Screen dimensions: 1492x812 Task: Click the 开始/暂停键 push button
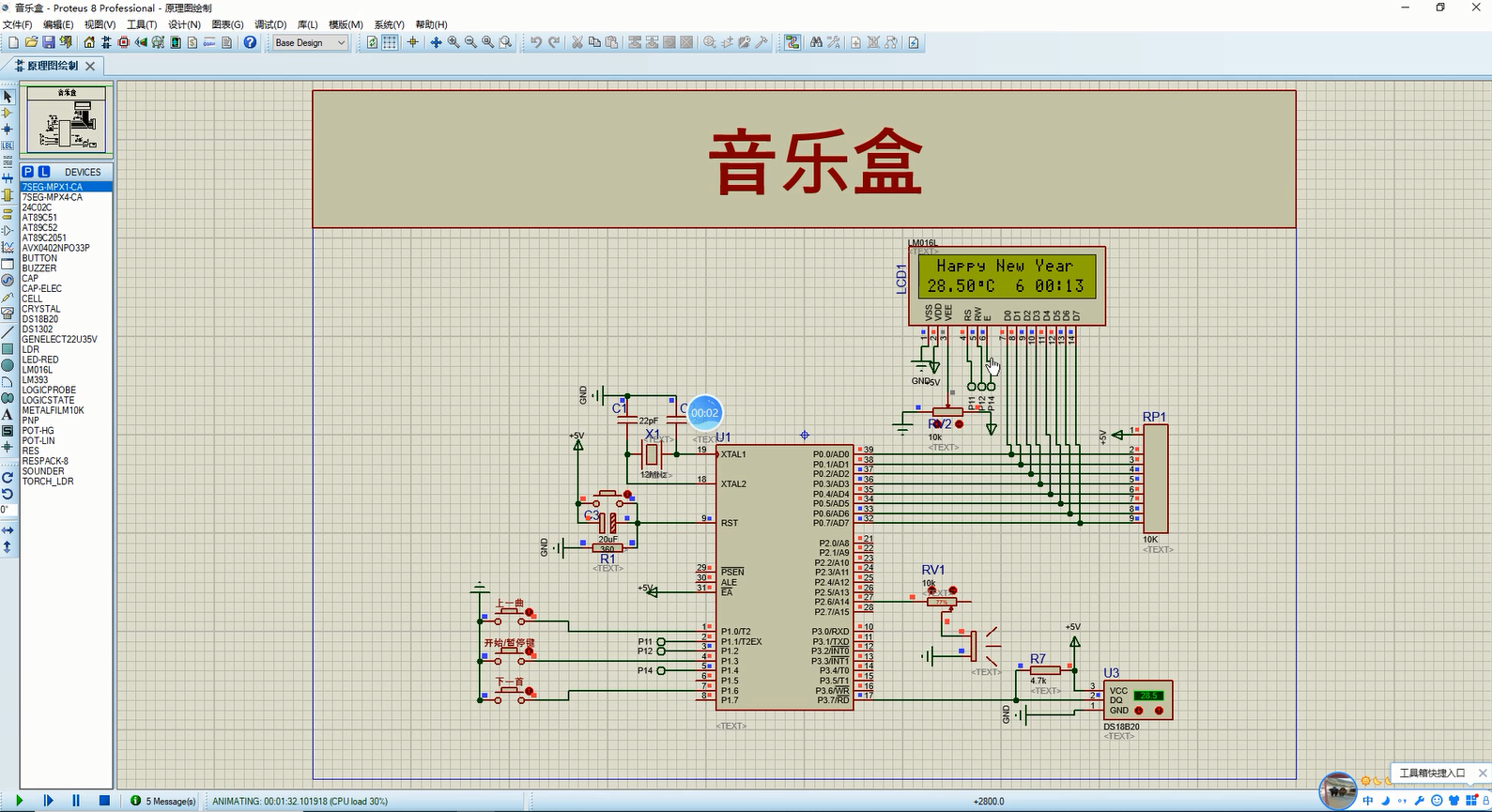(510, 653)
